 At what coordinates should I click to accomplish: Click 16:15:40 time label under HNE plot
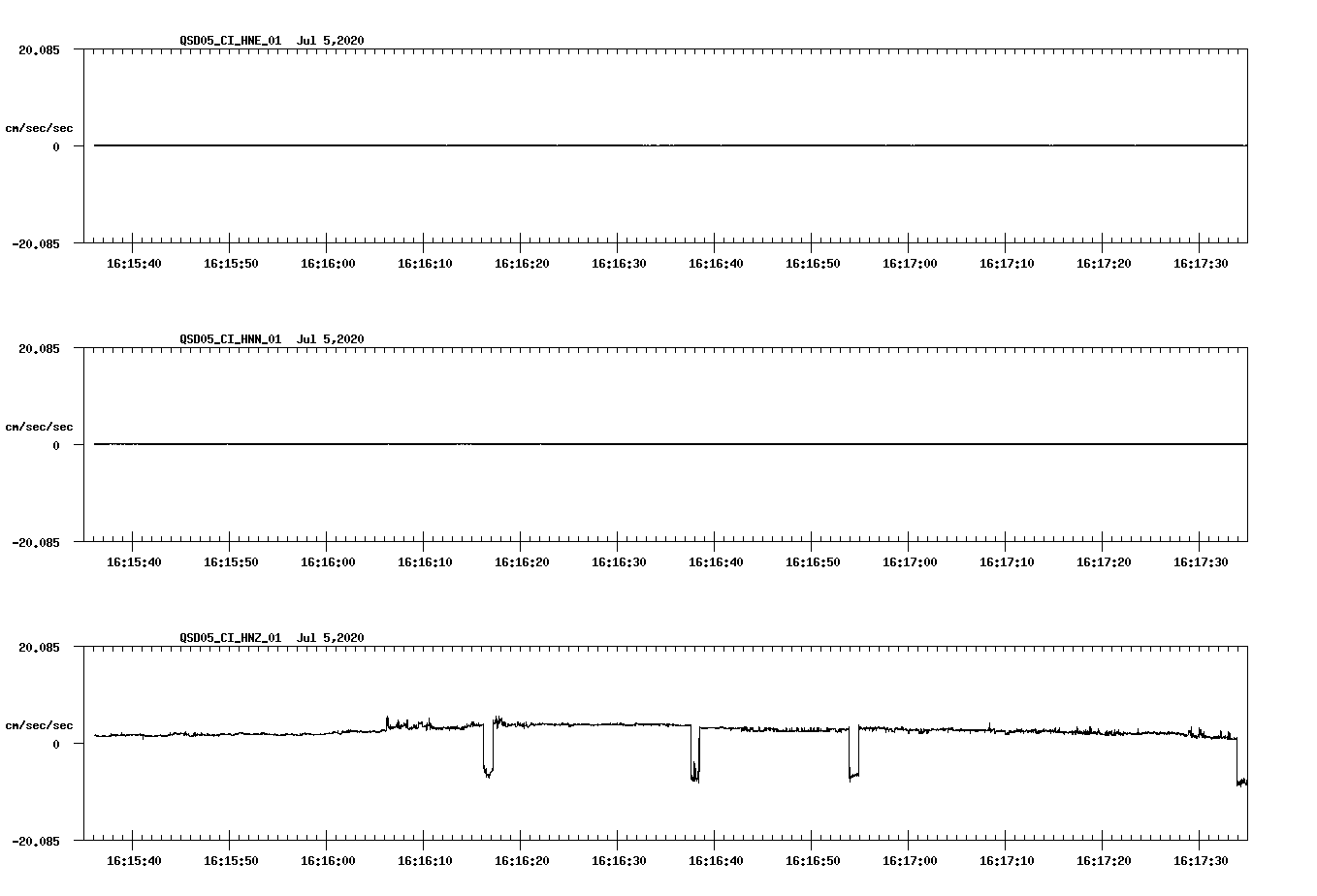pyautogui.click(x=134, y=264)
